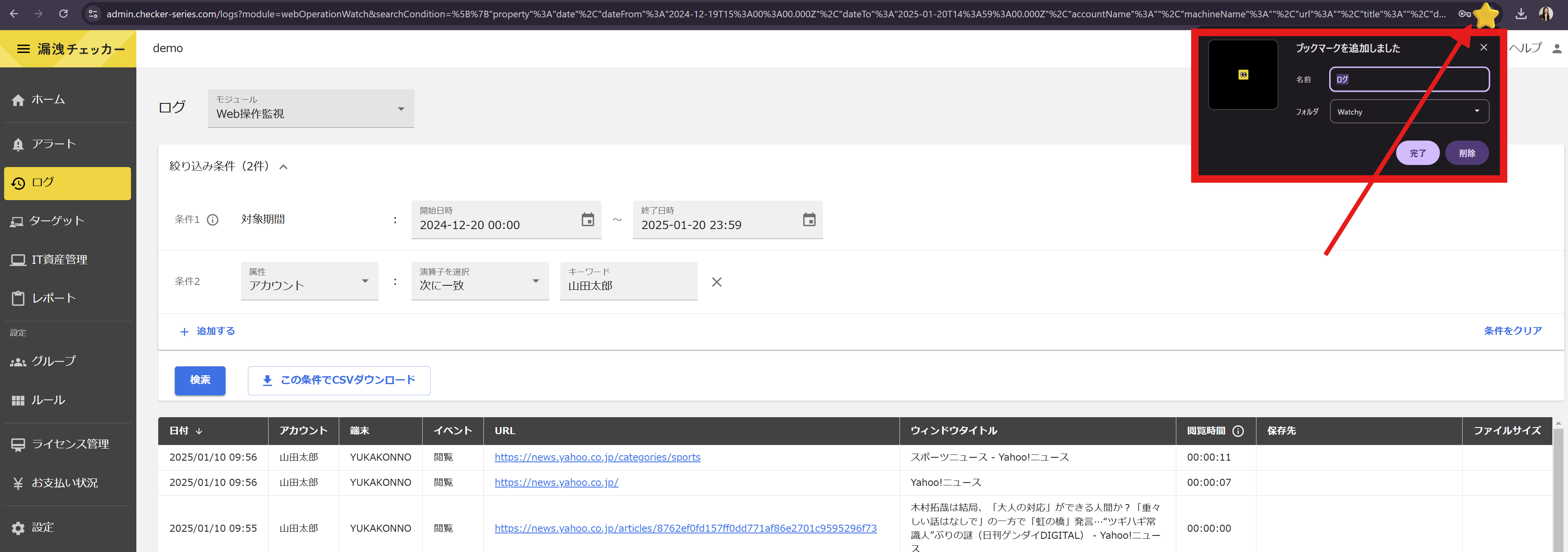Open browser downloads icon
Screen dimensions: 1568x552
coord(1520,13)
